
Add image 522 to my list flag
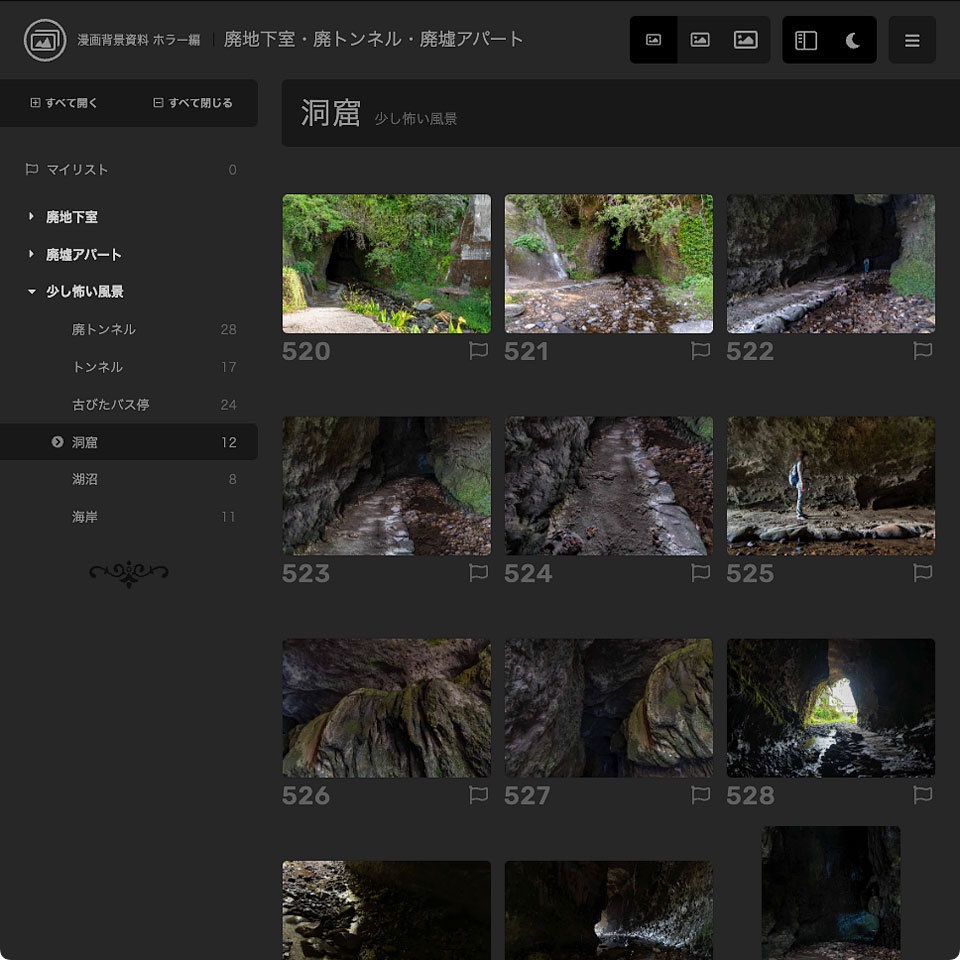coord(923,351)
